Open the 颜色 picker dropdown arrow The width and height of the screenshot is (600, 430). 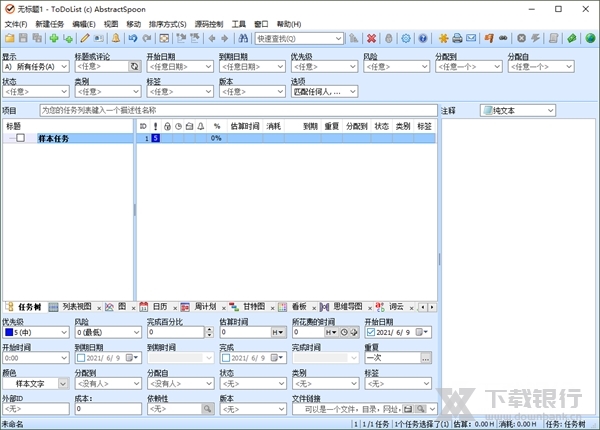point(63,383)
